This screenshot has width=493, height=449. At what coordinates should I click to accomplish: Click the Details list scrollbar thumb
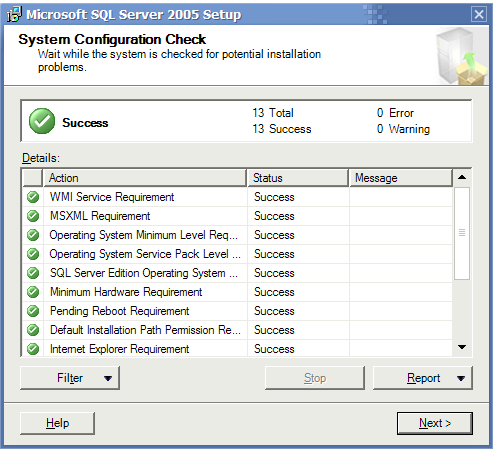click(462, 233)
